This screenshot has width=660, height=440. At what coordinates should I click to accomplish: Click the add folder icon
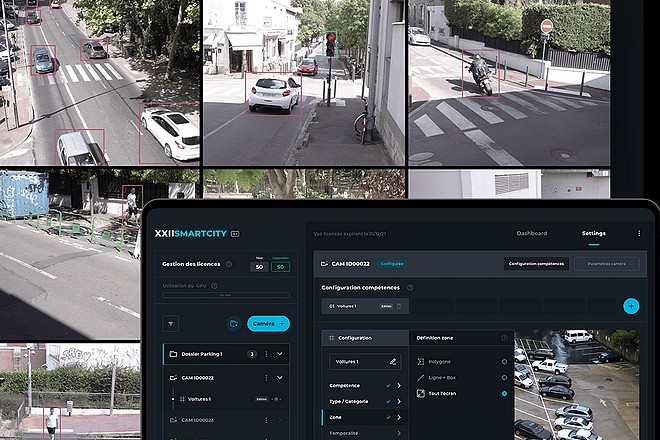(233, 323)
